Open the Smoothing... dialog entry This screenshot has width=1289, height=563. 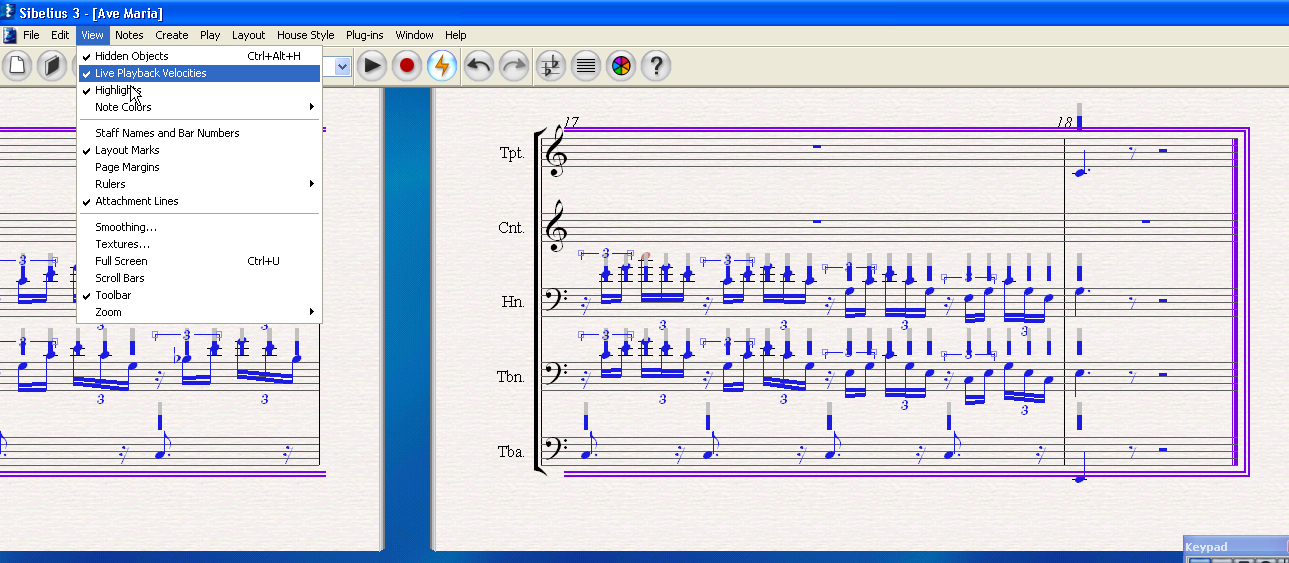(x=199, y=227)
